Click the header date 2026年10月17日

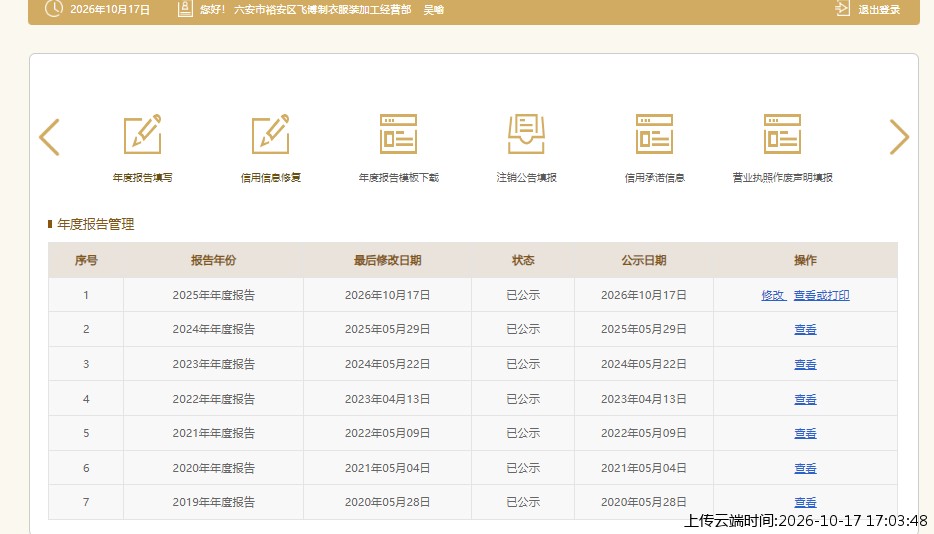click(110, 10)
